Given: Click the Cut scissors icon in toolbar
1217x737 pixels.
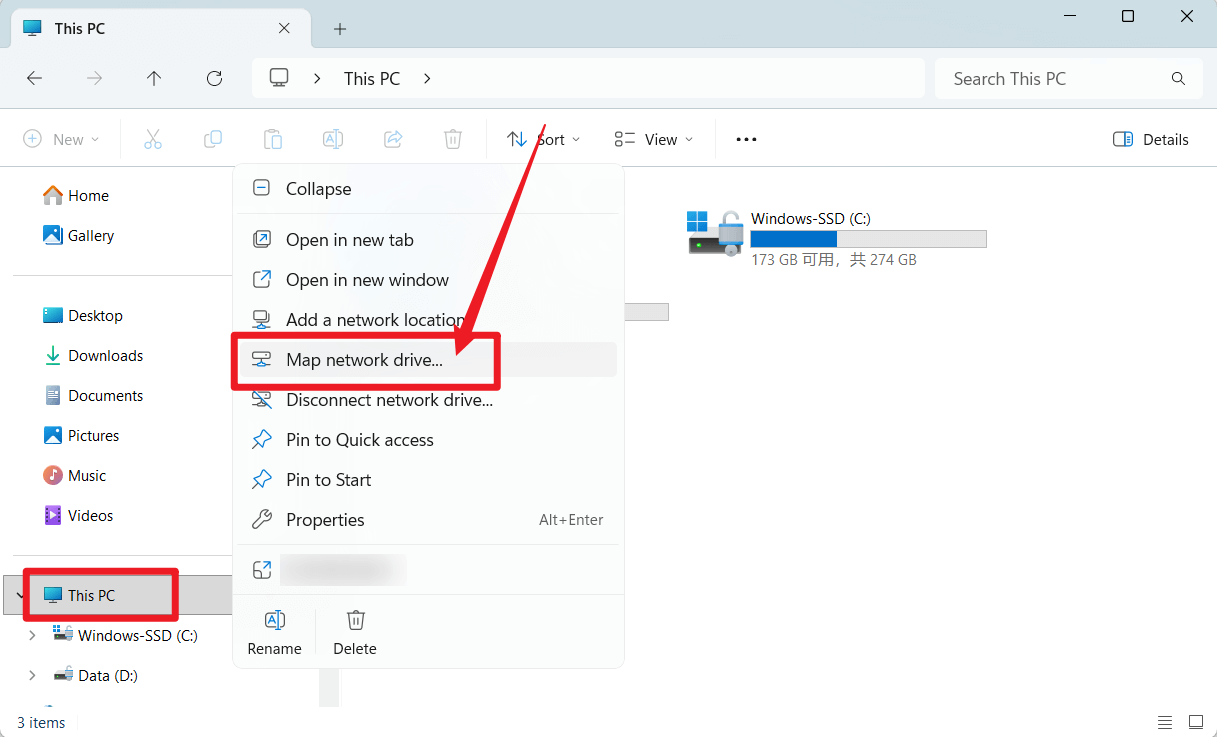Looking at the screenshot, I should pos(153,139).
